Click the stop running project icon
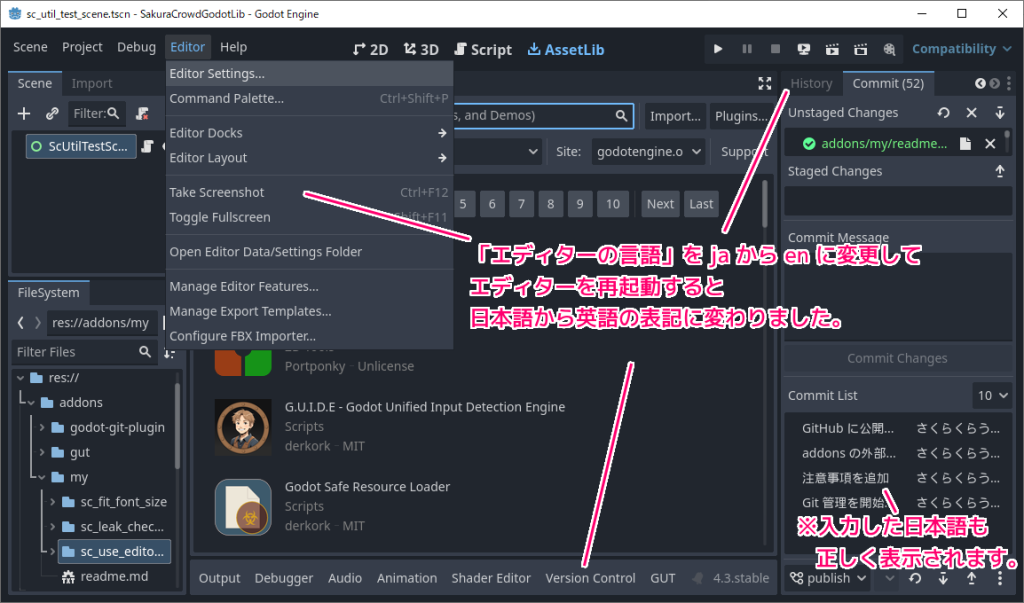The width and height of the screenshot is (1024, 603). click(x=775, y=49)
